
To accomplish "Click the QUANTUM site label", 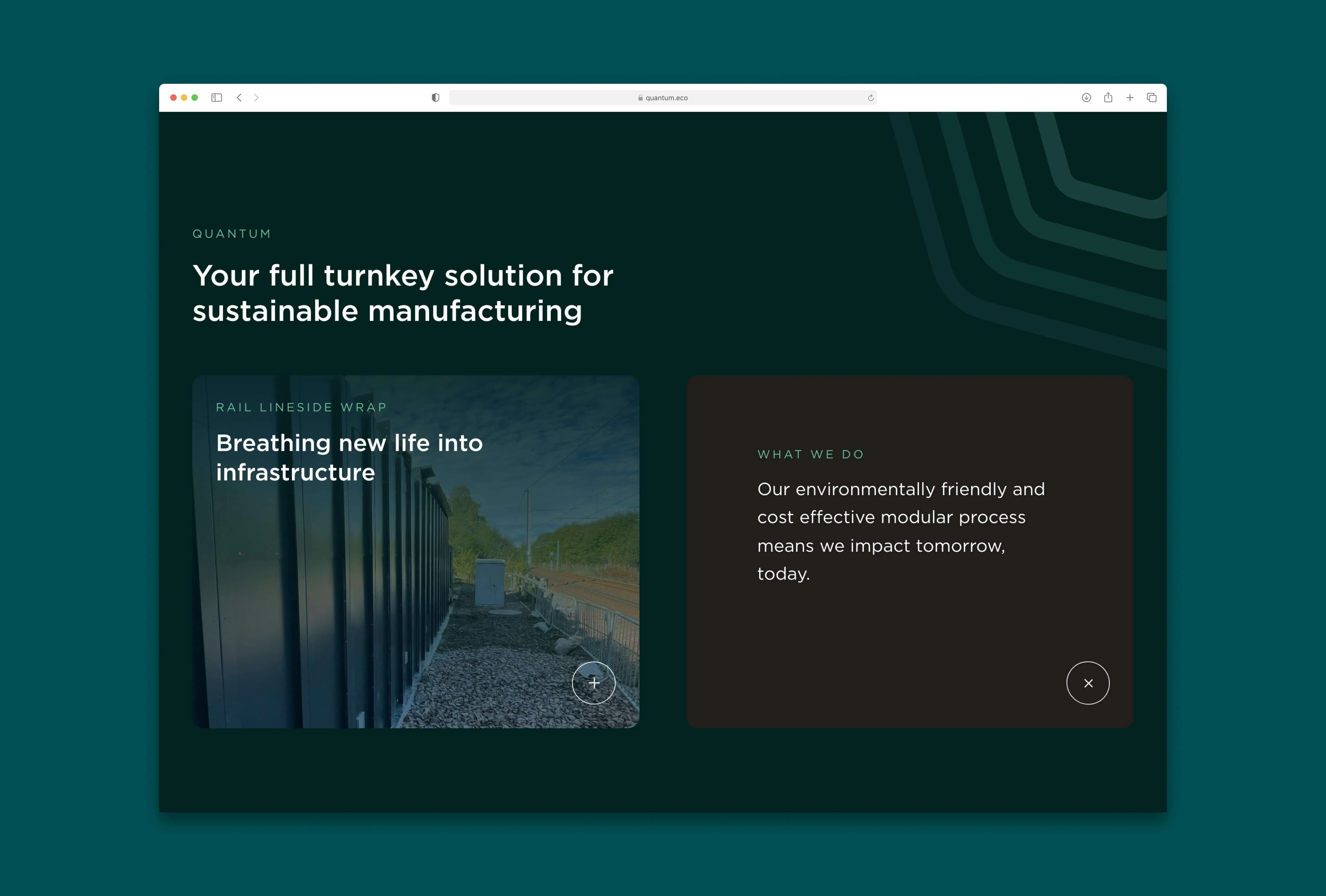I will (232, 233).
